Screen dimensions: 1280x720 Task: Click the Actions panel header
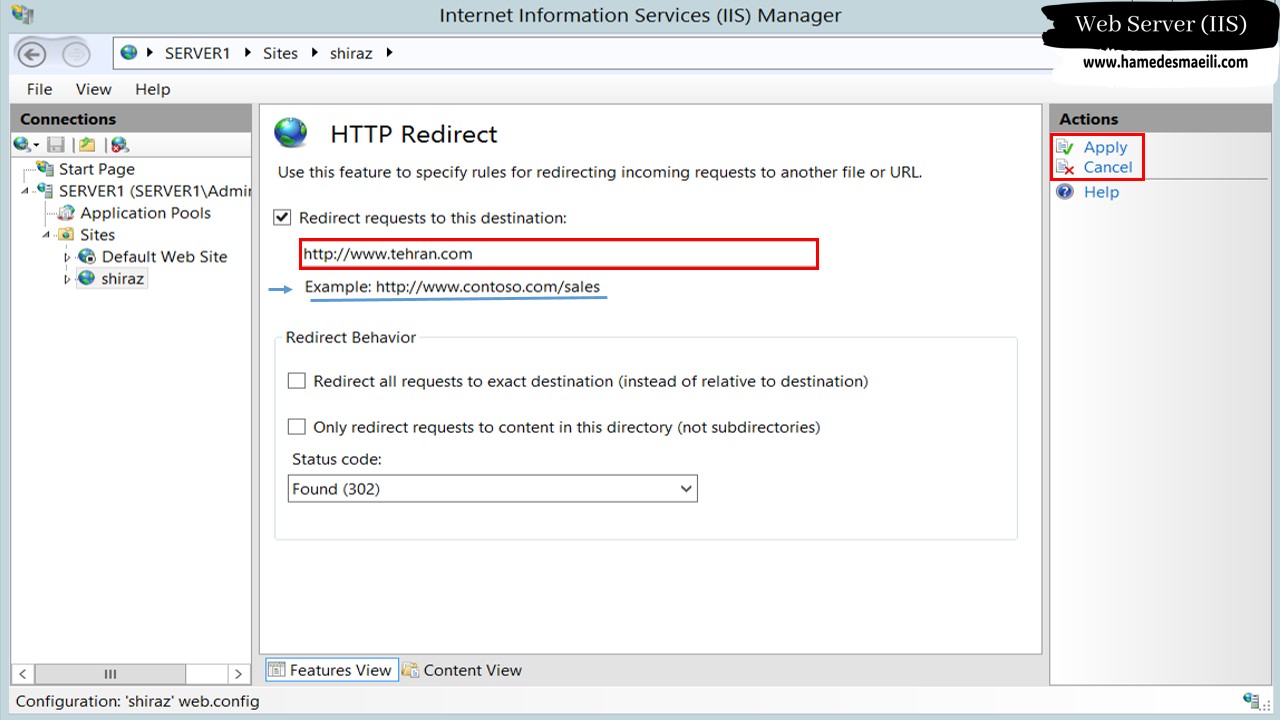point(1159,119)
